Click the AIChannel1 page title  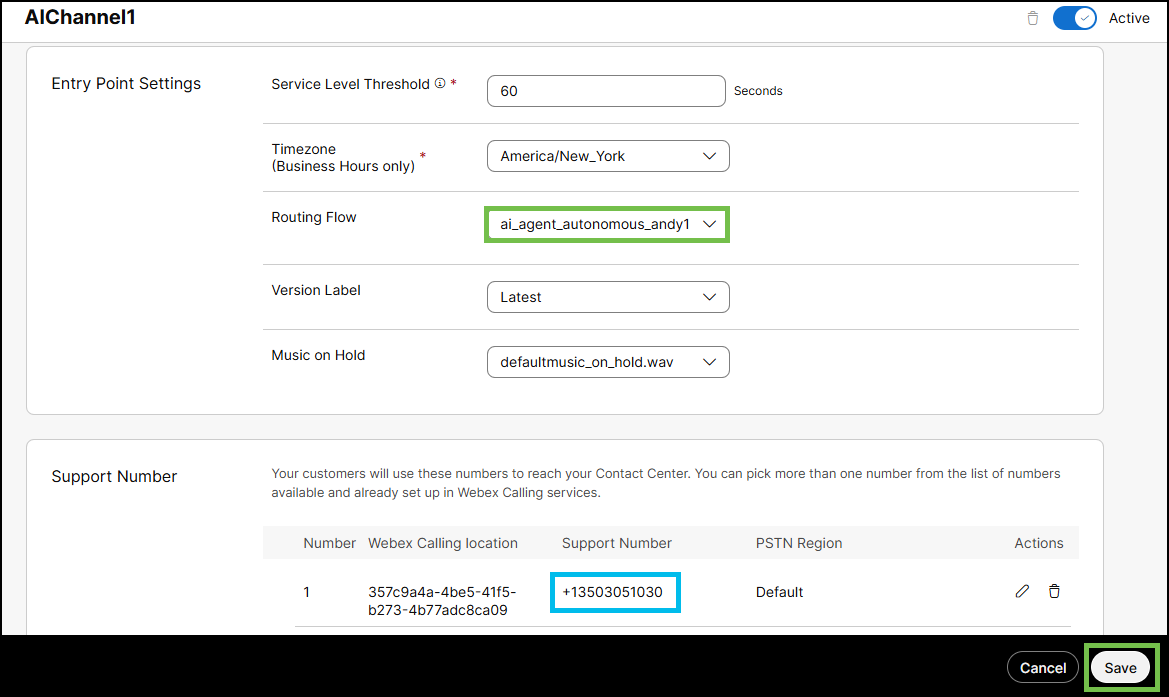[80, 18]
